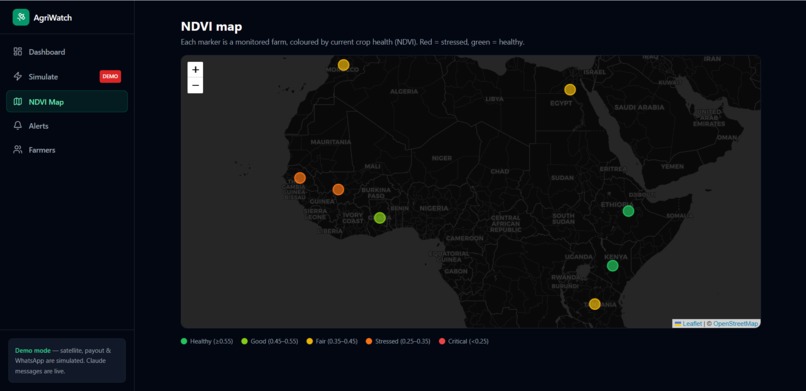Select the light-green farm marker in Ghana

click(x=380, y=218)
